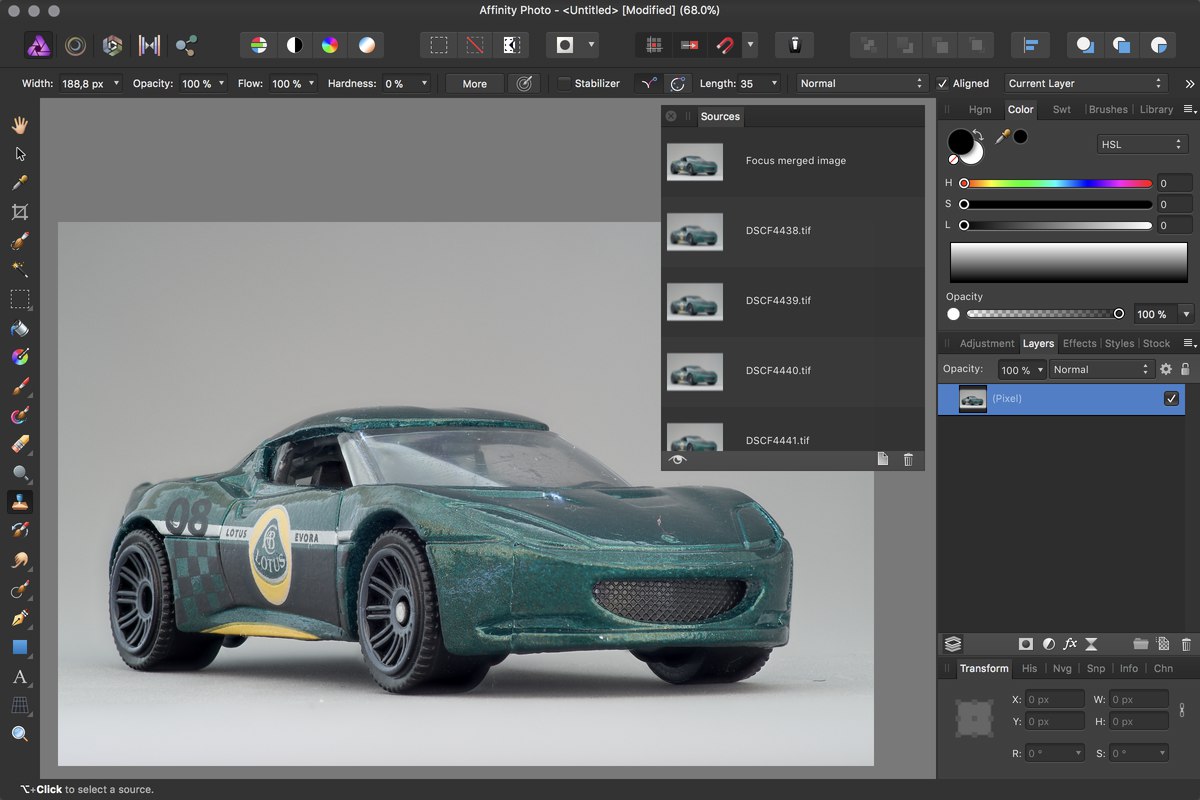The height and width of the screenshot is (800, 1200).
Task: Open the layer blend mode dropdown
Action: coord(1101,370)
